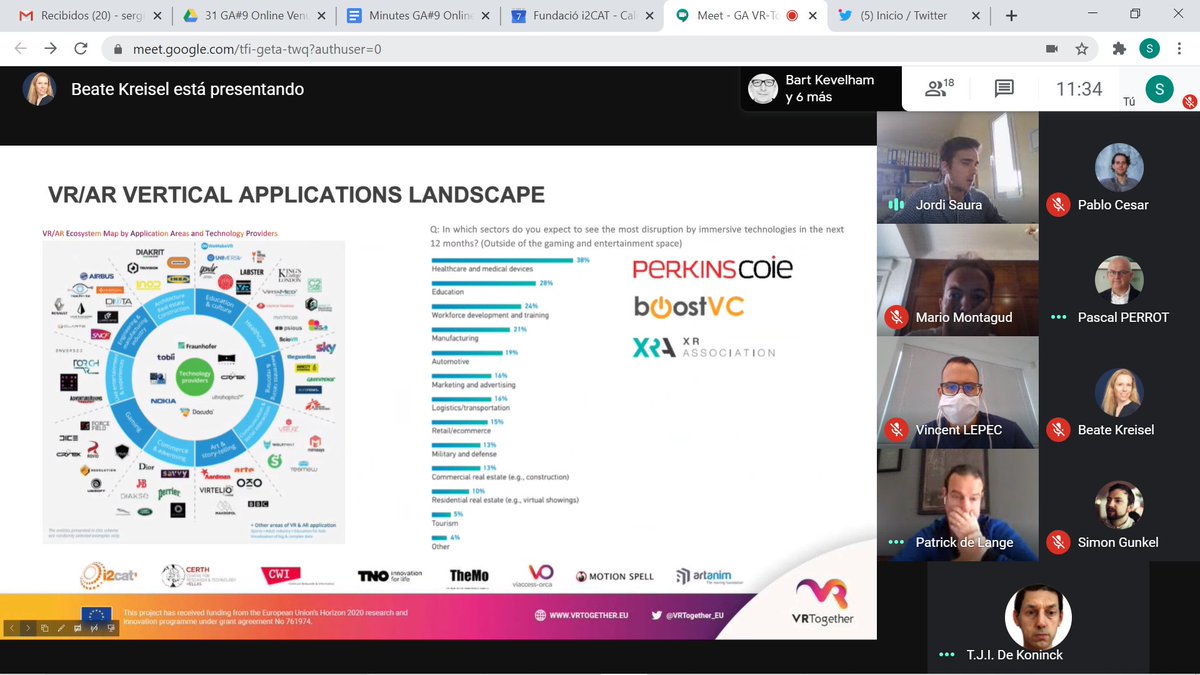Click the muted microphone icon beside Mario Montagud
The width and height of the screenshot is (1200, 675).
896,317
